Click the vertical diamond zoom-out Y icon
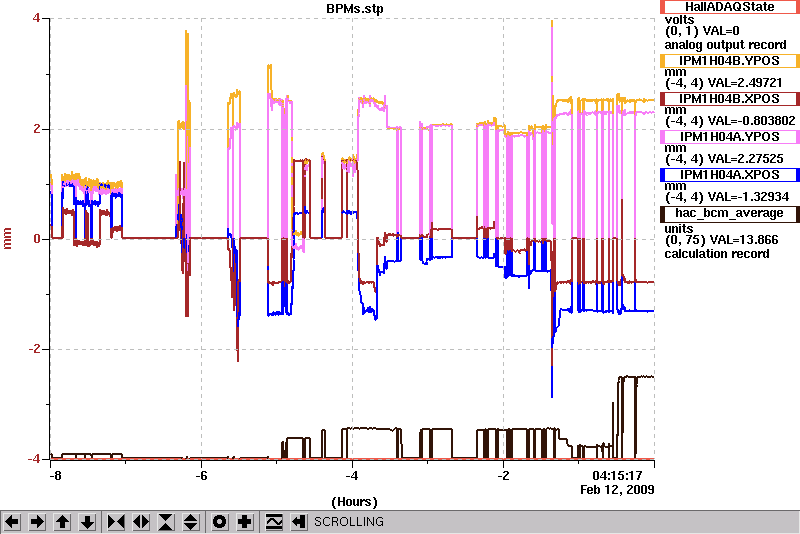Viewport: 800px width, 534px height. 191,522
